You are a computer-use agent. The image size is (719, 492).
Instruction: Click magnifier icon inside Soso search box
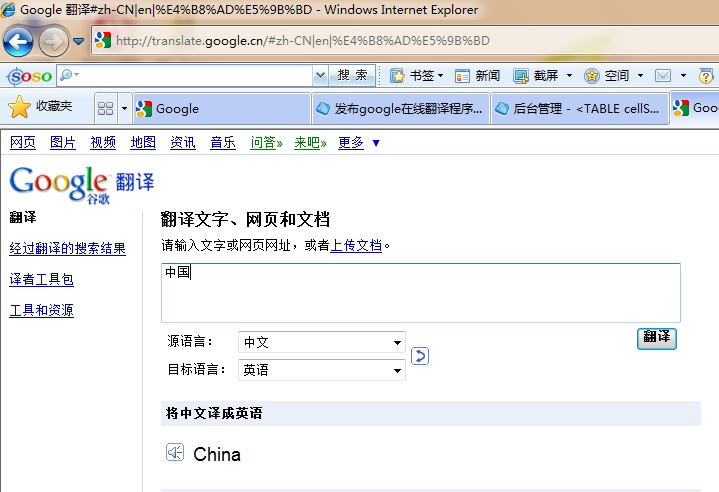pos(67,74)
